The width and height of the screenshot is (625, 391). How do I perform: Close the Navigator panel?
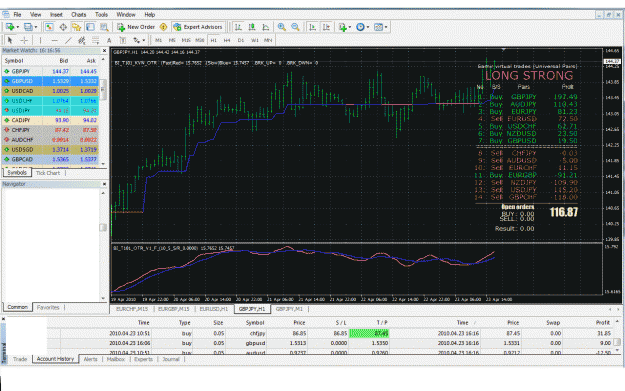tap(104, 184)
